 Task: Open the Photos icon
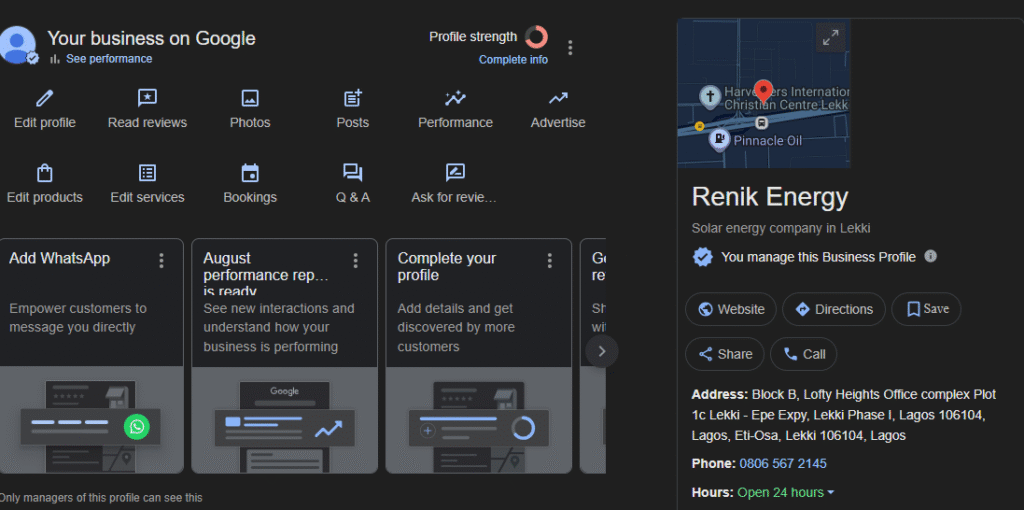pos(250,98)
